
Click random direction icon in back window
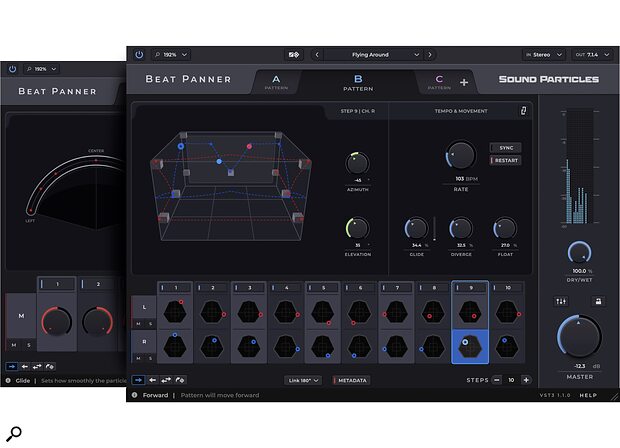tap(50, 367)
